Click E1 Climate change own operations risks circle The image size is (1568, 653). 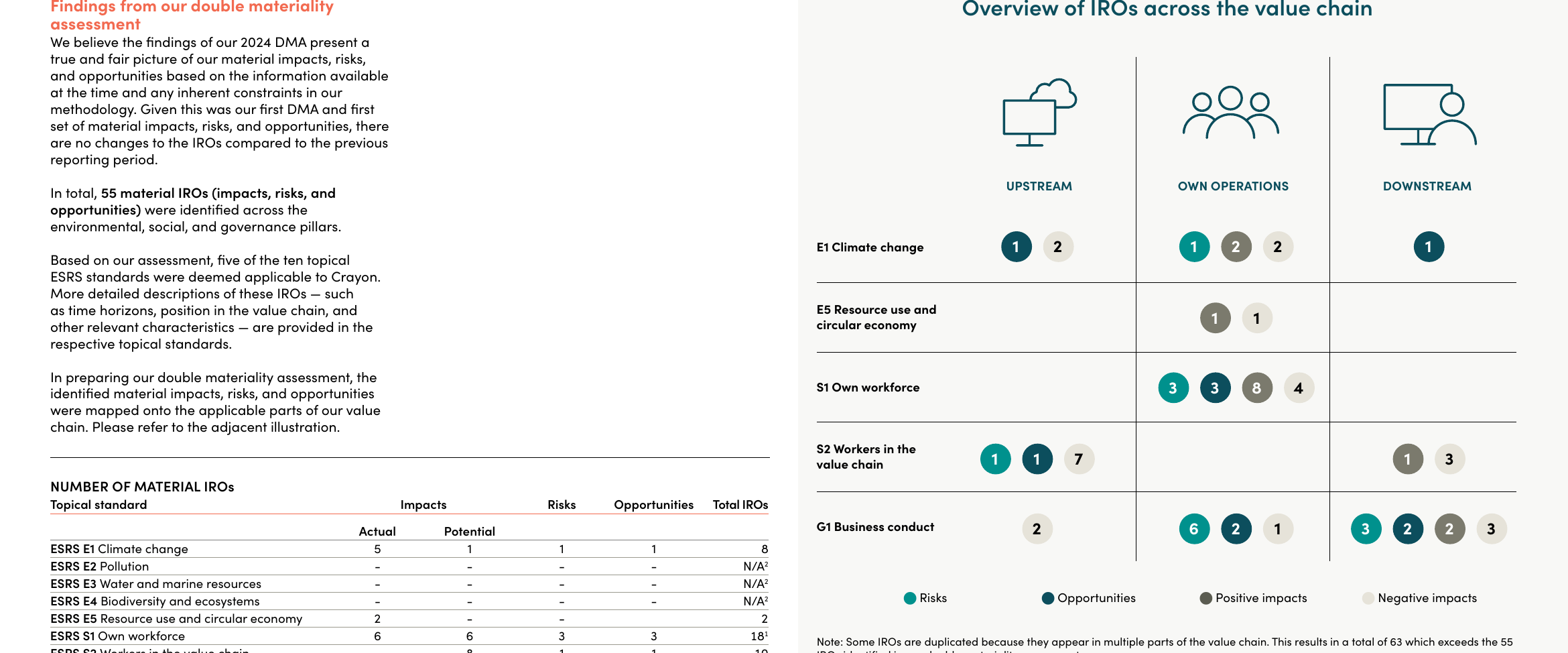click(x=1194, y=247)
